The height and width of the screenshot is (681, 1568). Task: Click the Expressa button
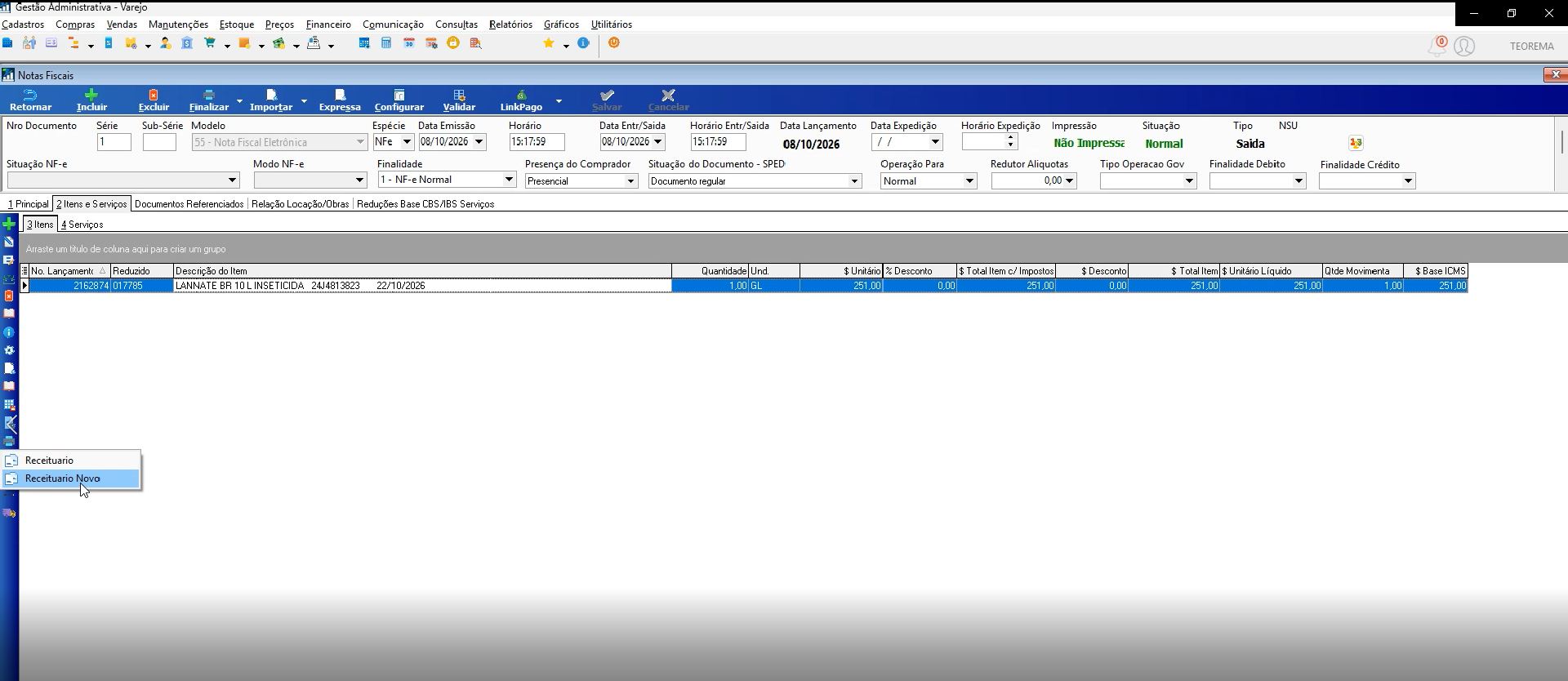(340, 100)
